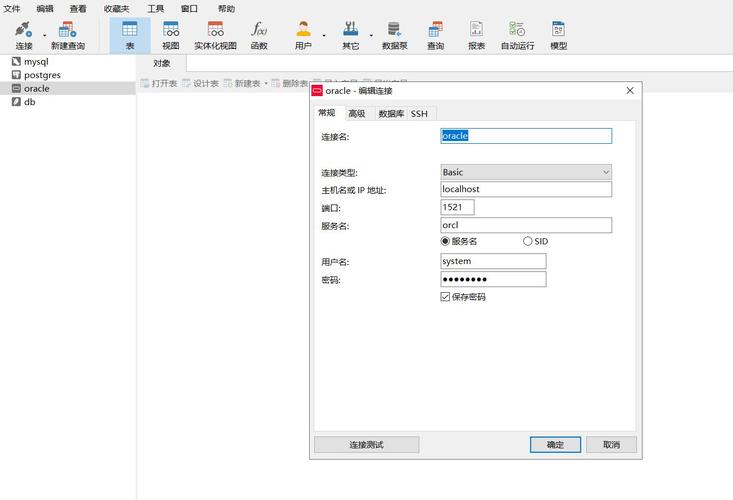The height and width of the screenshot is (500, 733).
Task: Select the 表 (Table) toolbar icon
Action: tap(130, 35)
